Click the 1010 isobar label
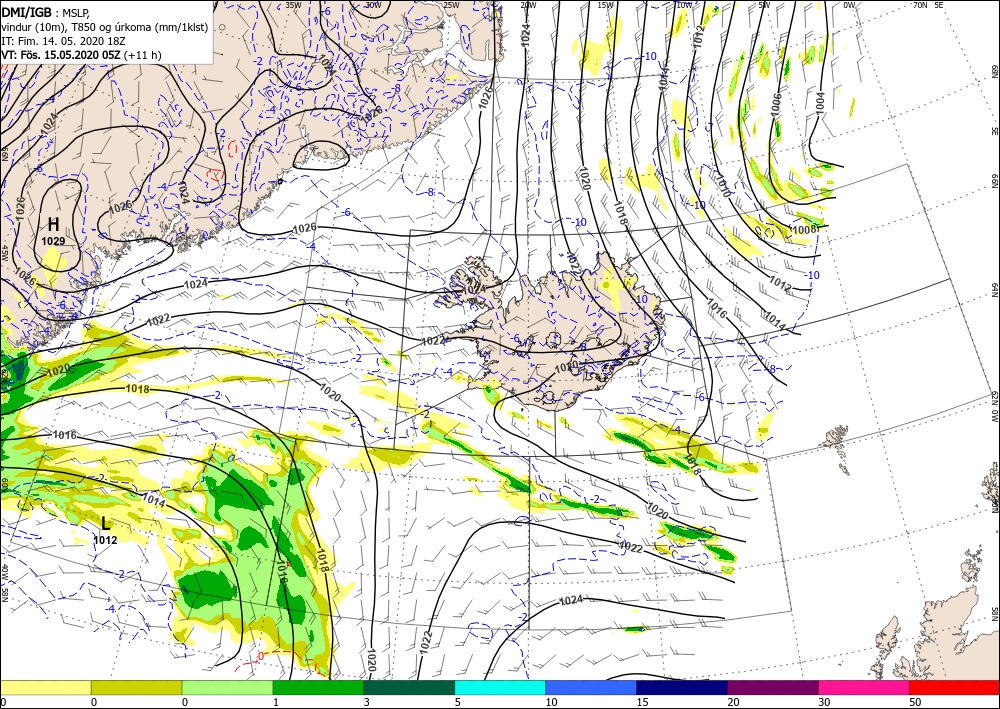The height and width of the screenshot is (709, 1000). tap(723, 186)
